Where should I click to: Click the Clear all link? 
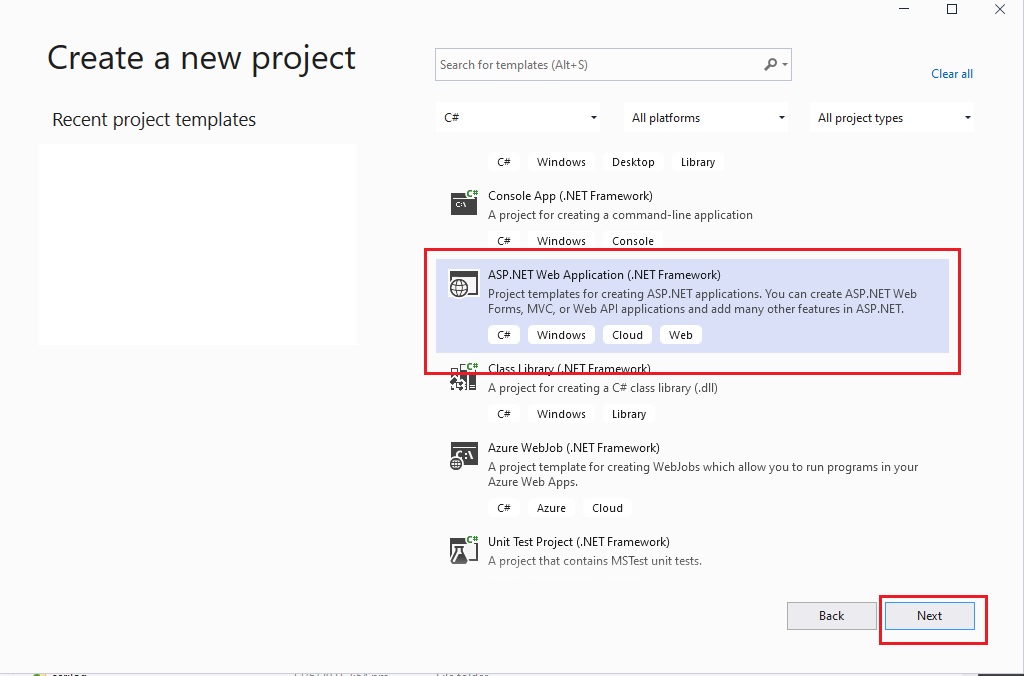(x=952, y=74)
